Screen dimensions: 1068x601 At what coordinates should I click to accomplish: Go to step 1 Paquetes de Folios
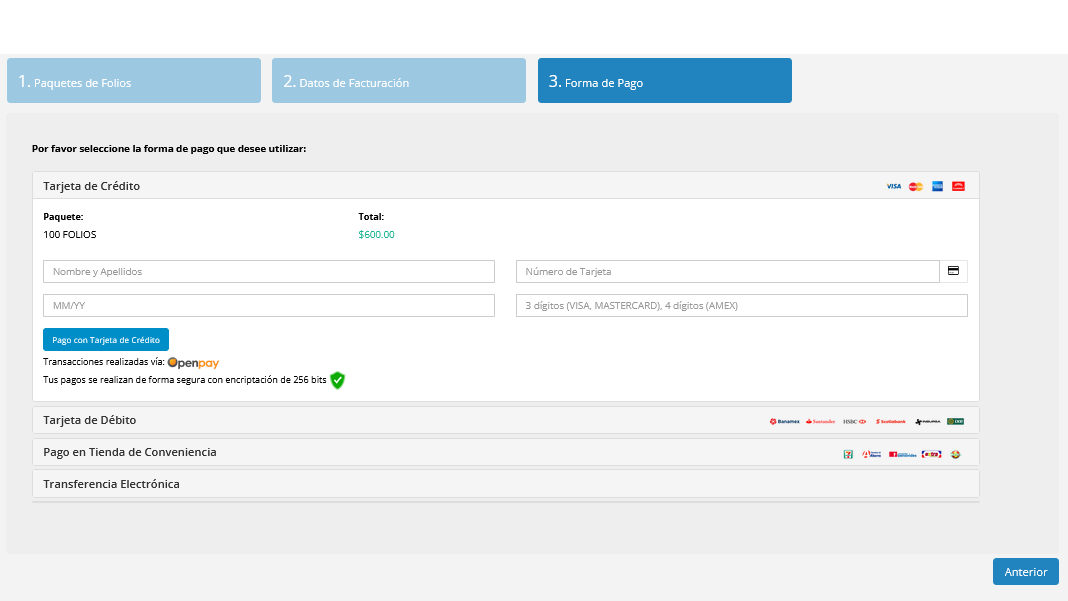pos(134,81)
